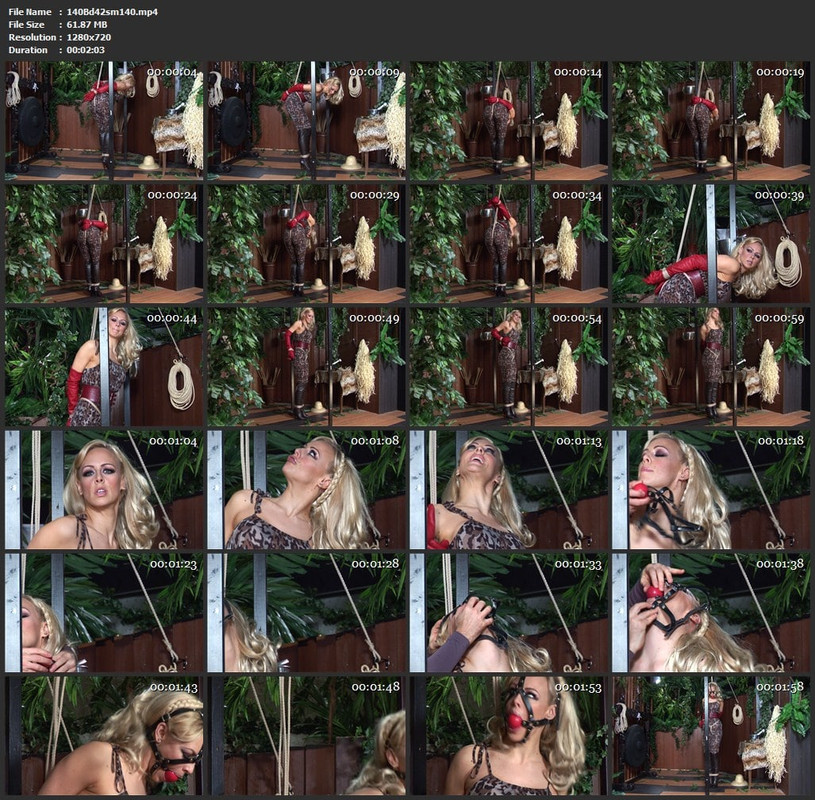Image resolution: width=815 pixels, height=800 pixels.
Task: Click the 00:00:29 frame thumbnail
Action: (306, 244)
